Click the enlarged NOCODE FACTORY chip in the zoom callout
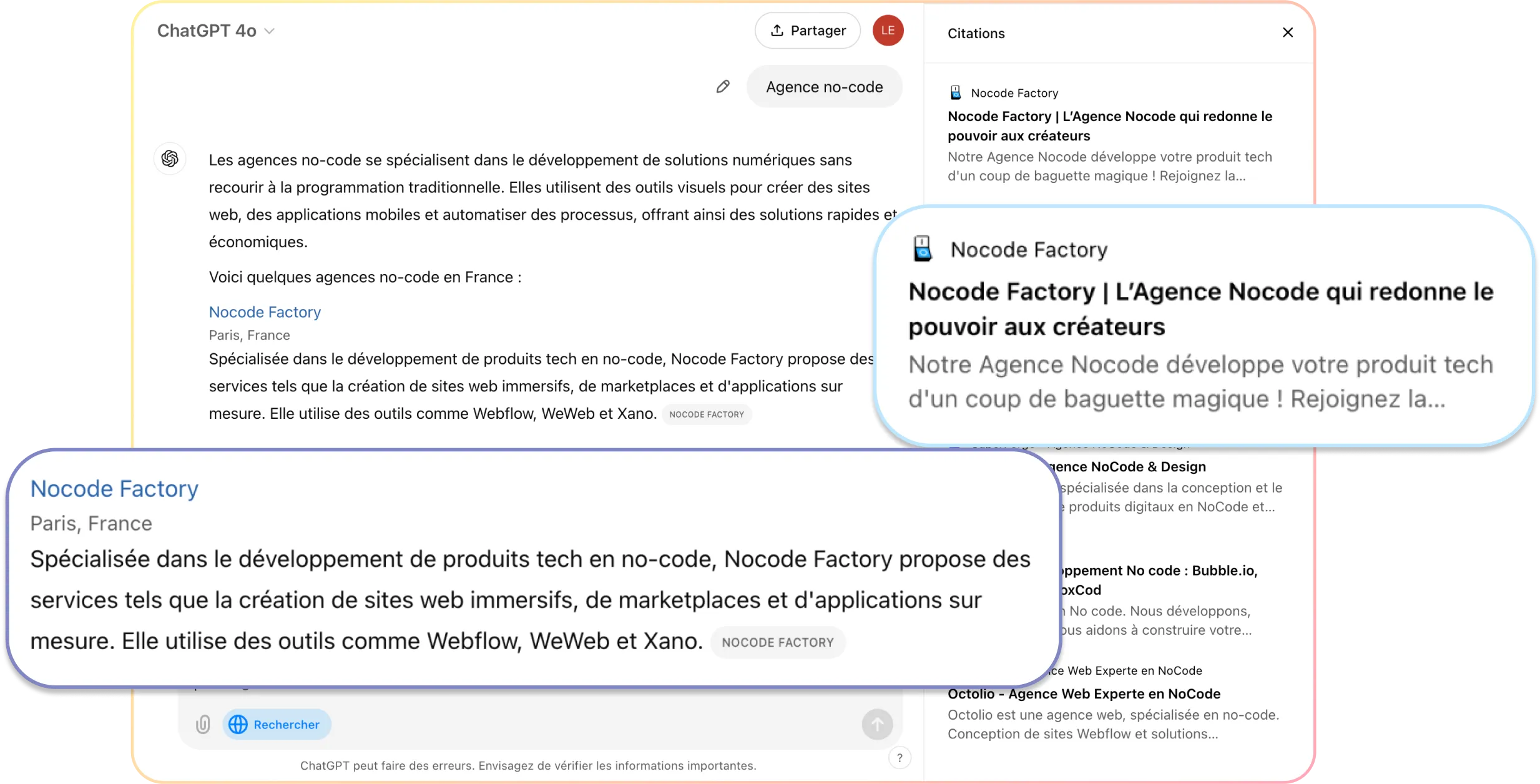This screenshot has height=784, width=1540. point(778,642)
